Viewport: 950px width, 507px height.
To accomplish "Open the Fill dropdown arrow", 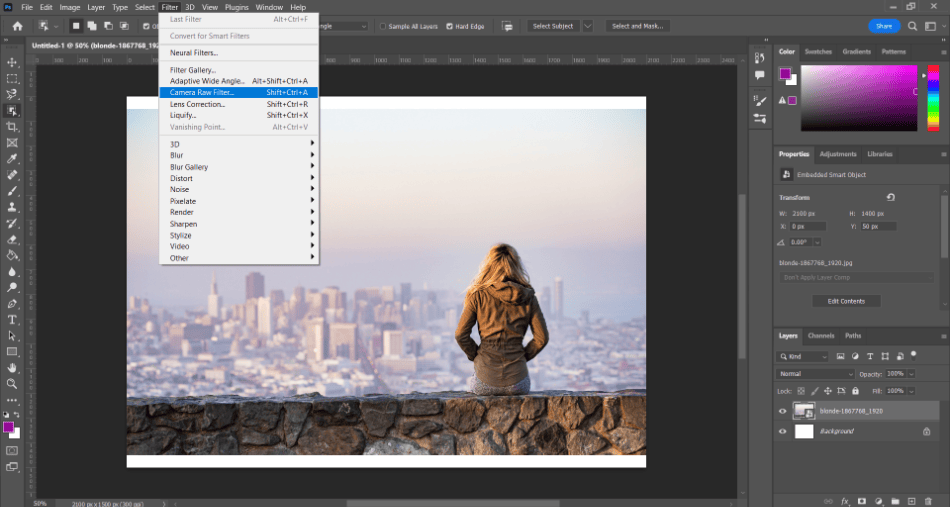I will pos(911,391).
